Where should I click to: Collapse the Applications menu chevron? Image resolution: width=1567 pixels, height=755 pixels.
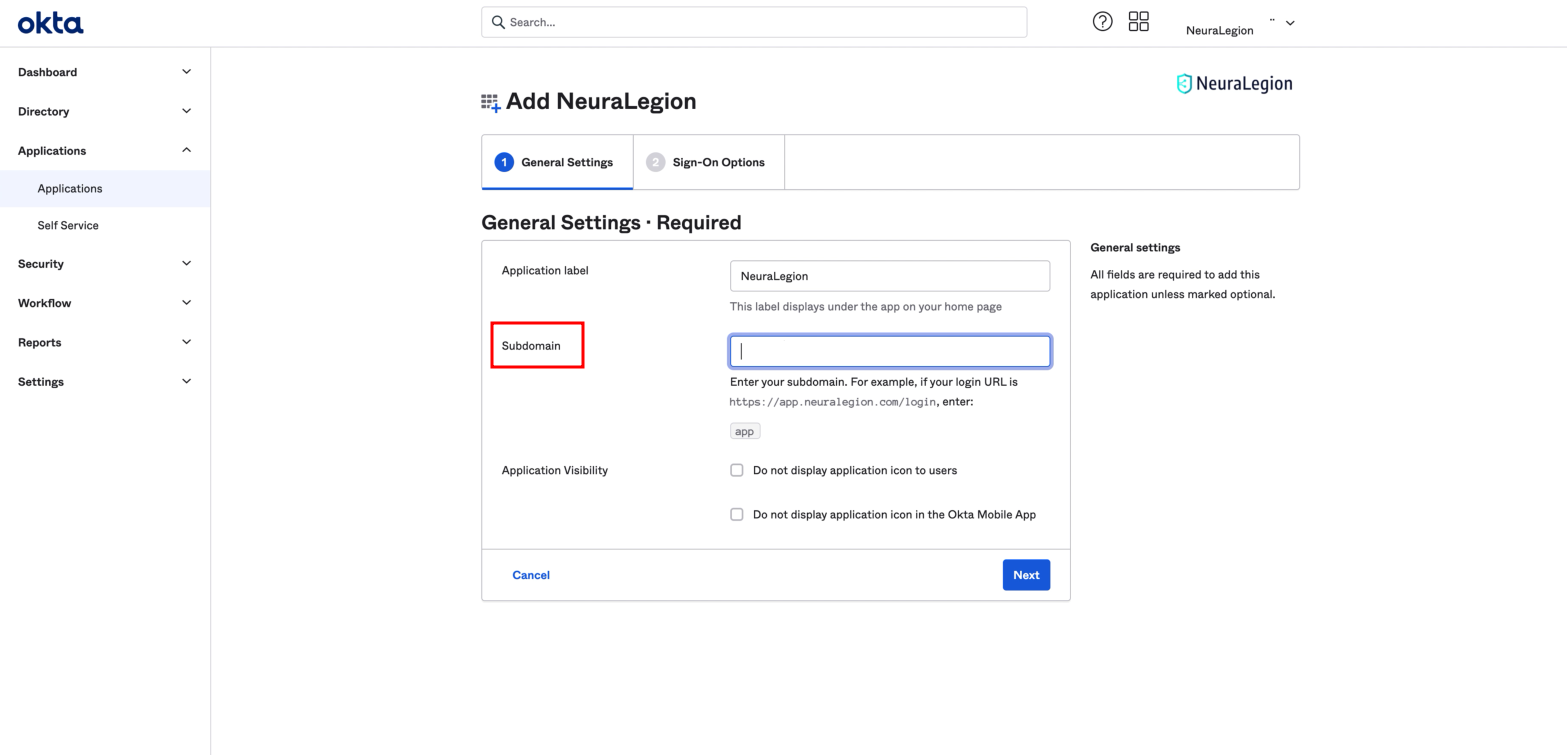[x=186, y=150]
